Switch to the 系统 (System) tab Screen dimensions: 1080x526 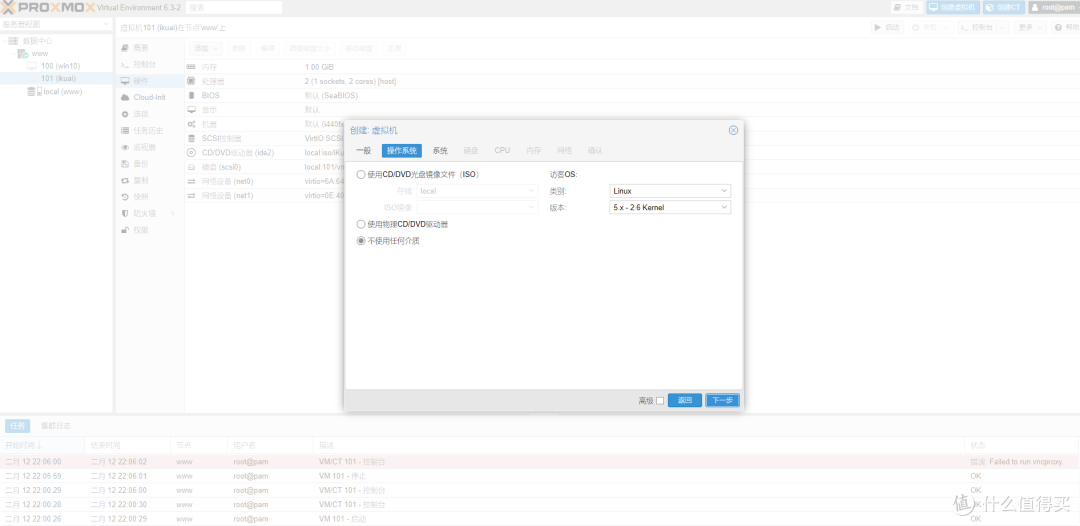point(440,151)
